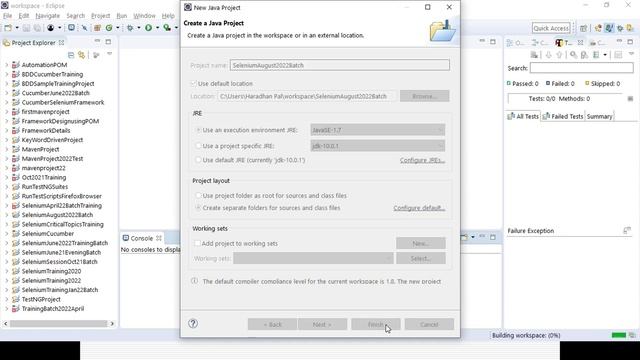Screen dimensions: 640x360
Task: Click the green Run toolbar icon
Action: pyautogui.click(x=149, y=28)
